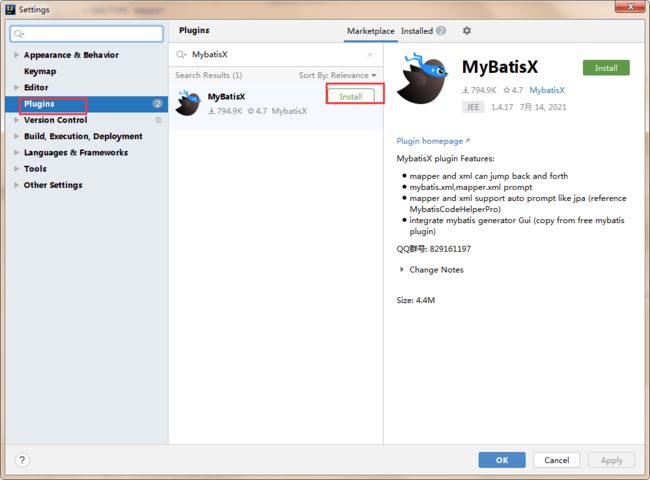Close the Settings window
650x480 pixels.
(x=630, y=7)
